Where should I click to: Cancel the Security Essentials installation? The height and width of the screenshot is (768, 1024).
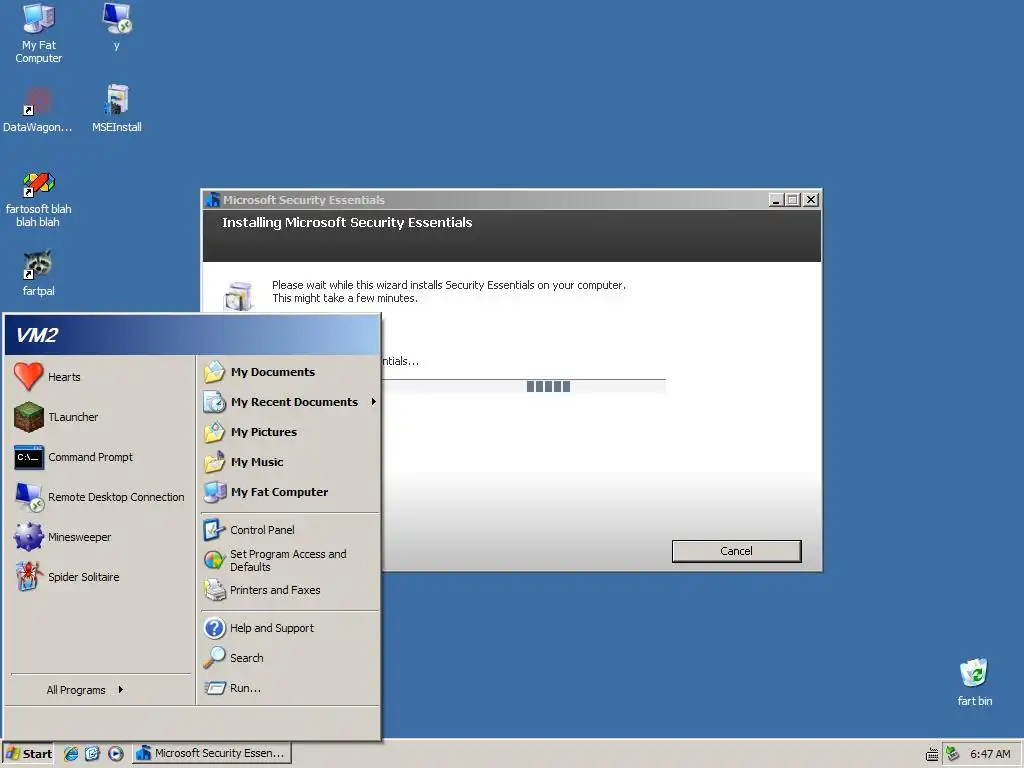pyautogui.click(x=736, y=551)
